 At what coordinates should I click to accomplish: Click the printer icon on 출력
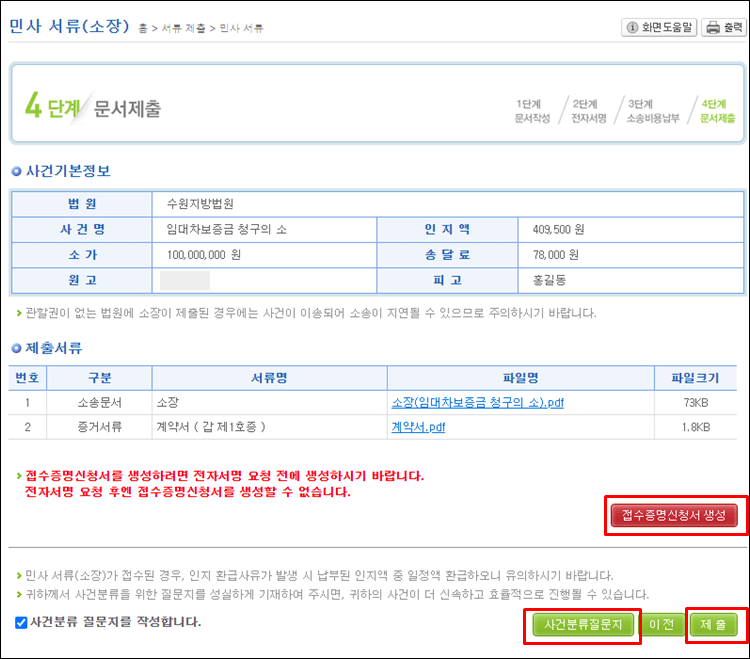coord(713,28)
